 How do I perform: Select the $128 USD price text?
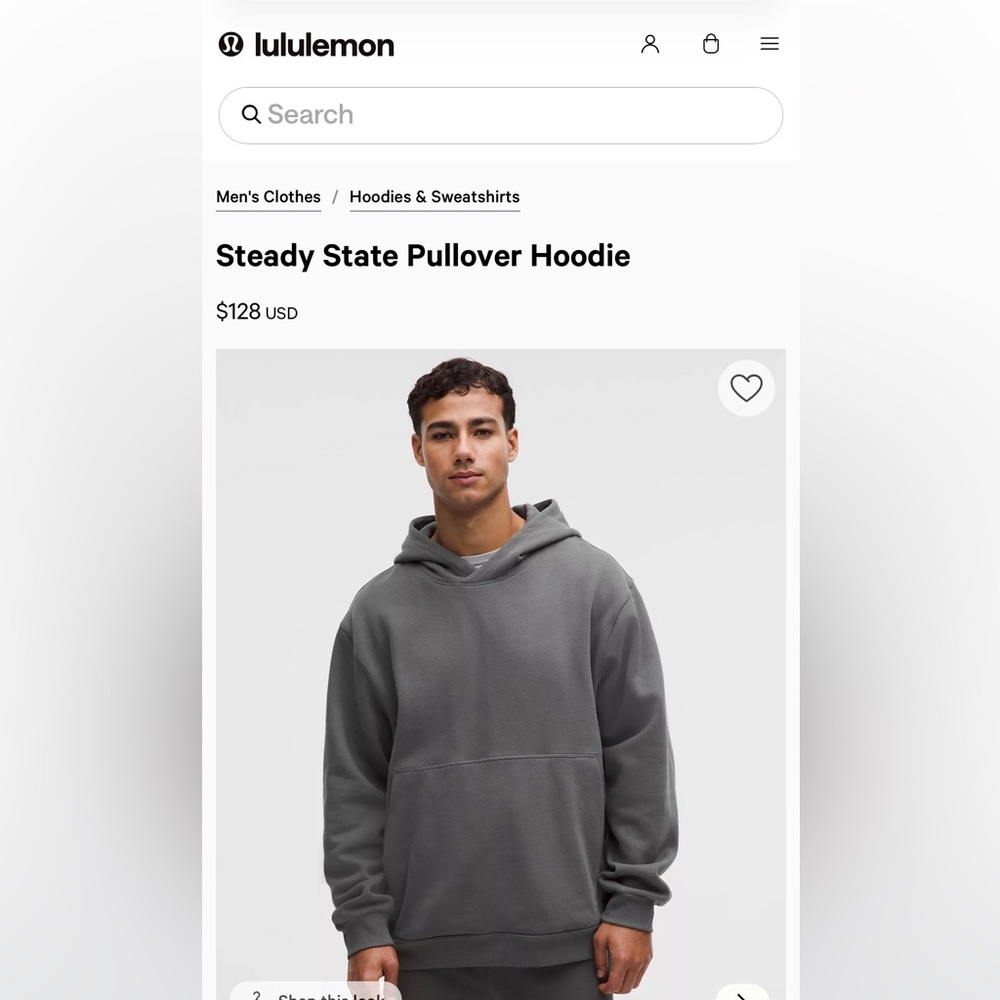coord(256,312)
